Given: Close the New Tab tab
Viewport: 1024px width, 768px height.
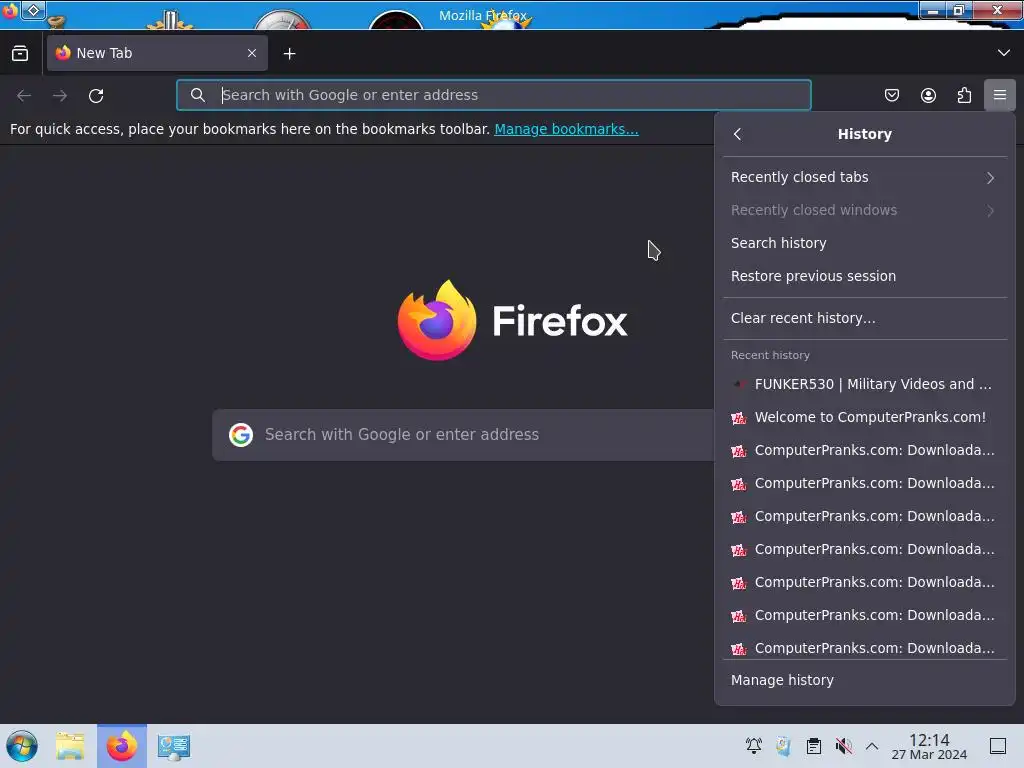Looking at the screenshot, I should (x=252, y=53).
